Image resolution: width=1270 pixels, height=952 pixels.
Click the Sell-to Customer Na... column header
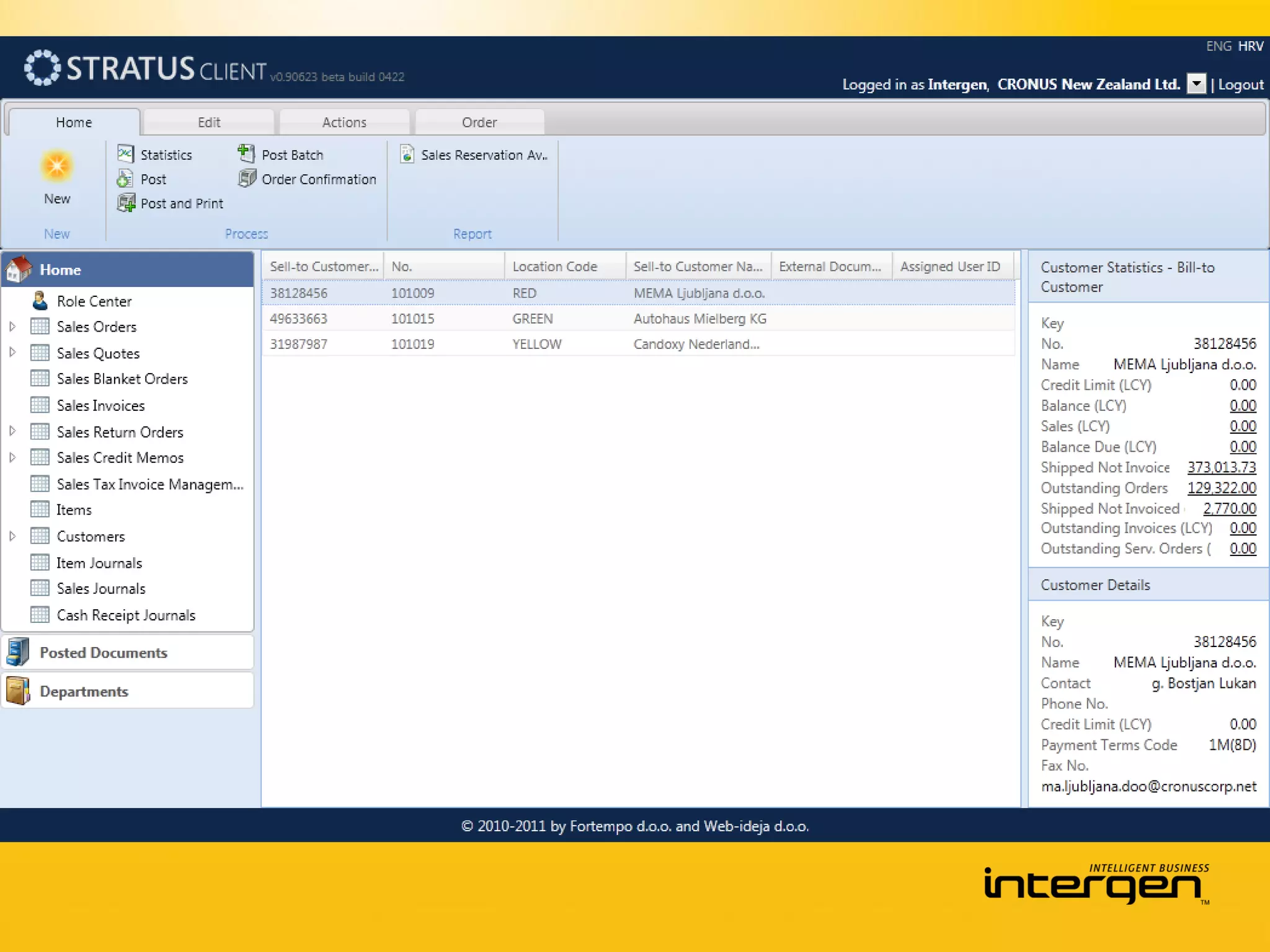point(698,267)
